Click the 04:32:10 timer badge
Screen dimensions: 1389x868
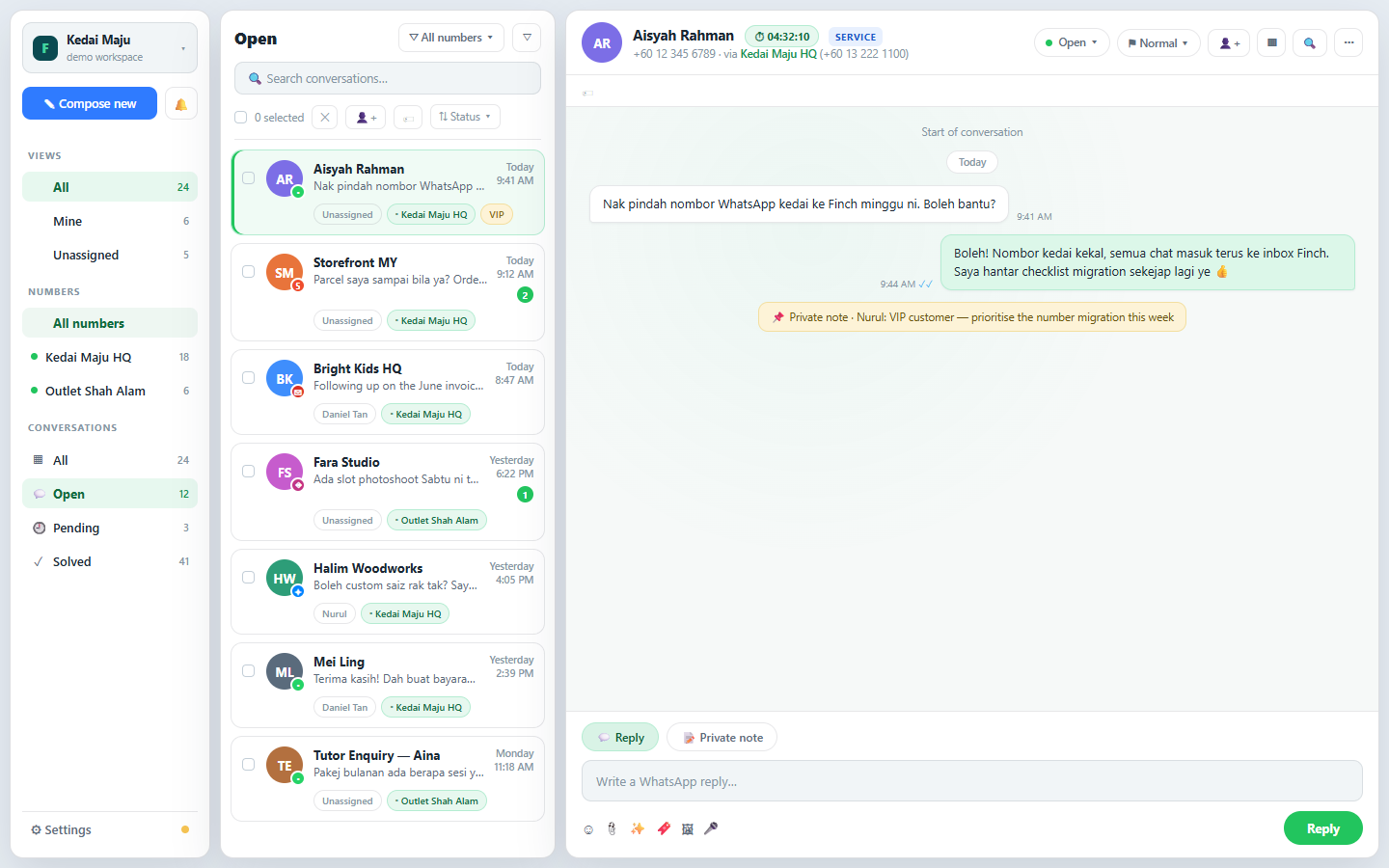[782, 37]
